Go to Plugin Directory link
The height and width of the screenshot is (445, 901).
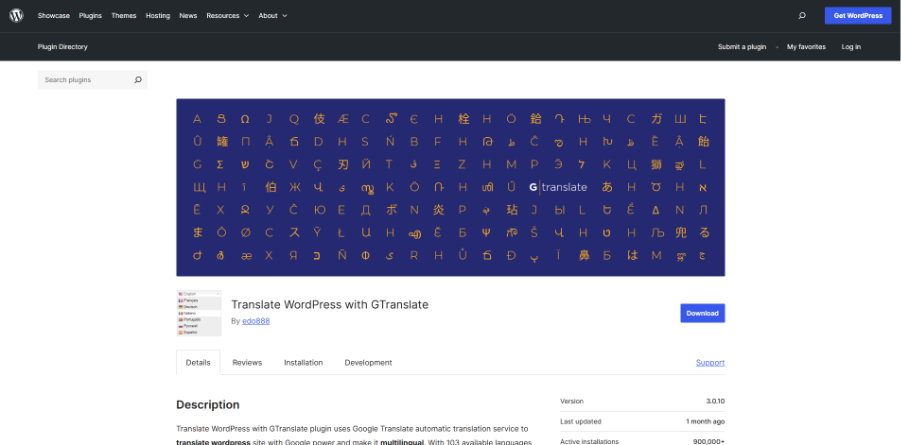63,47
